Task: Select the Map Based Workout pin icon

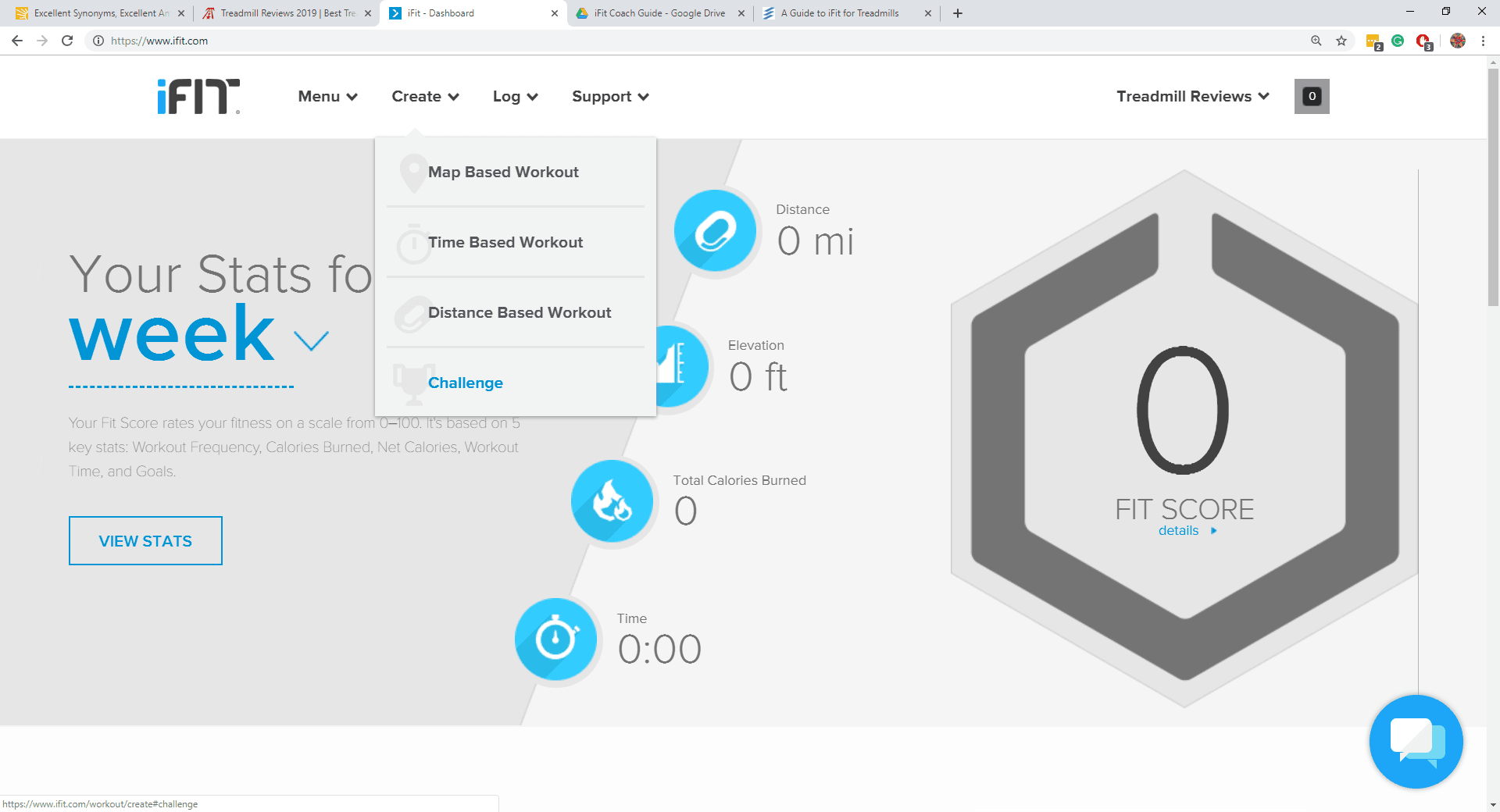Action: click(413, 172)
